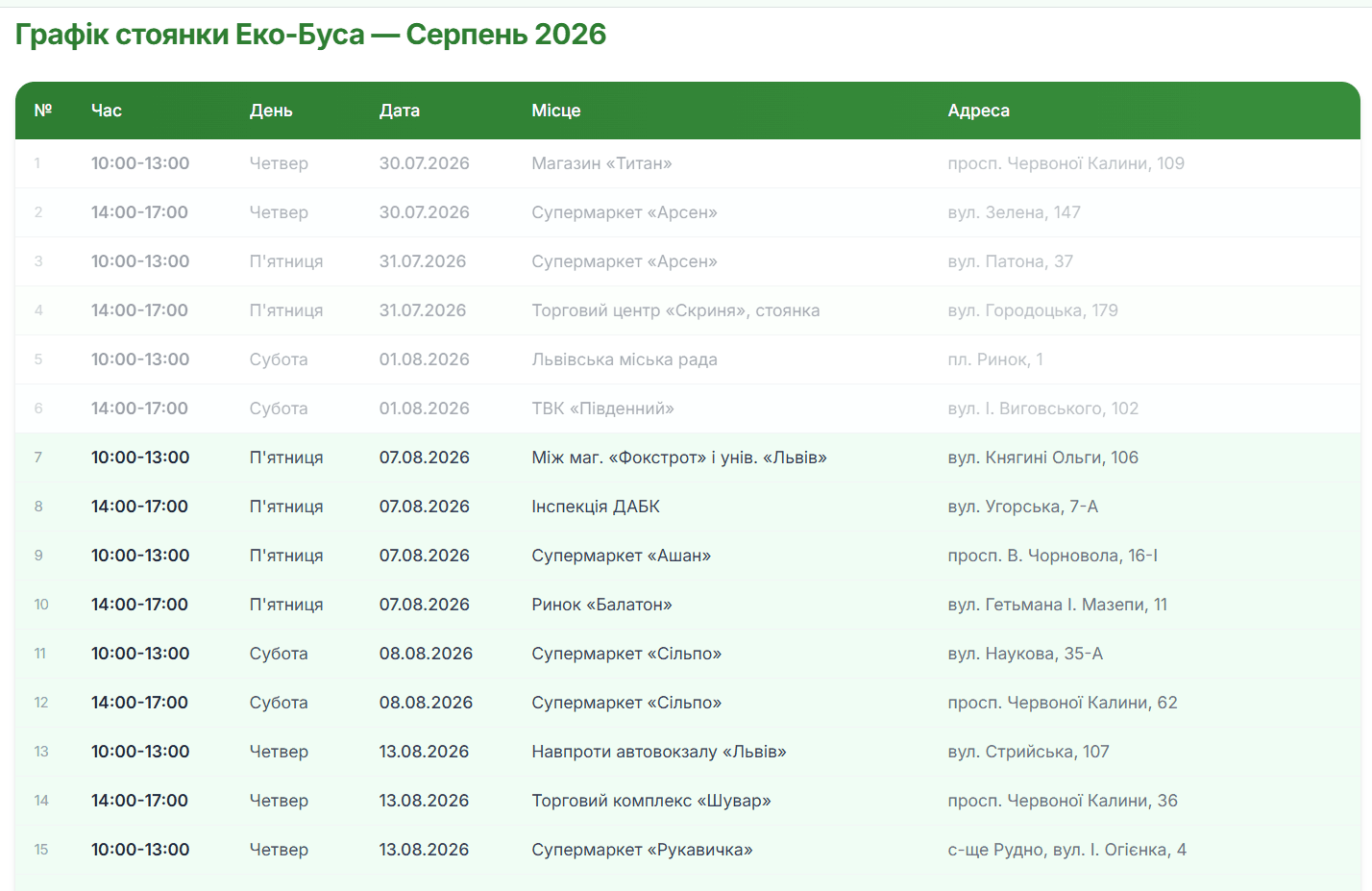Click date 08.08.2026 in the вул. Наукова row
This screenshot has height=891, width=1372.
point(427,654)
